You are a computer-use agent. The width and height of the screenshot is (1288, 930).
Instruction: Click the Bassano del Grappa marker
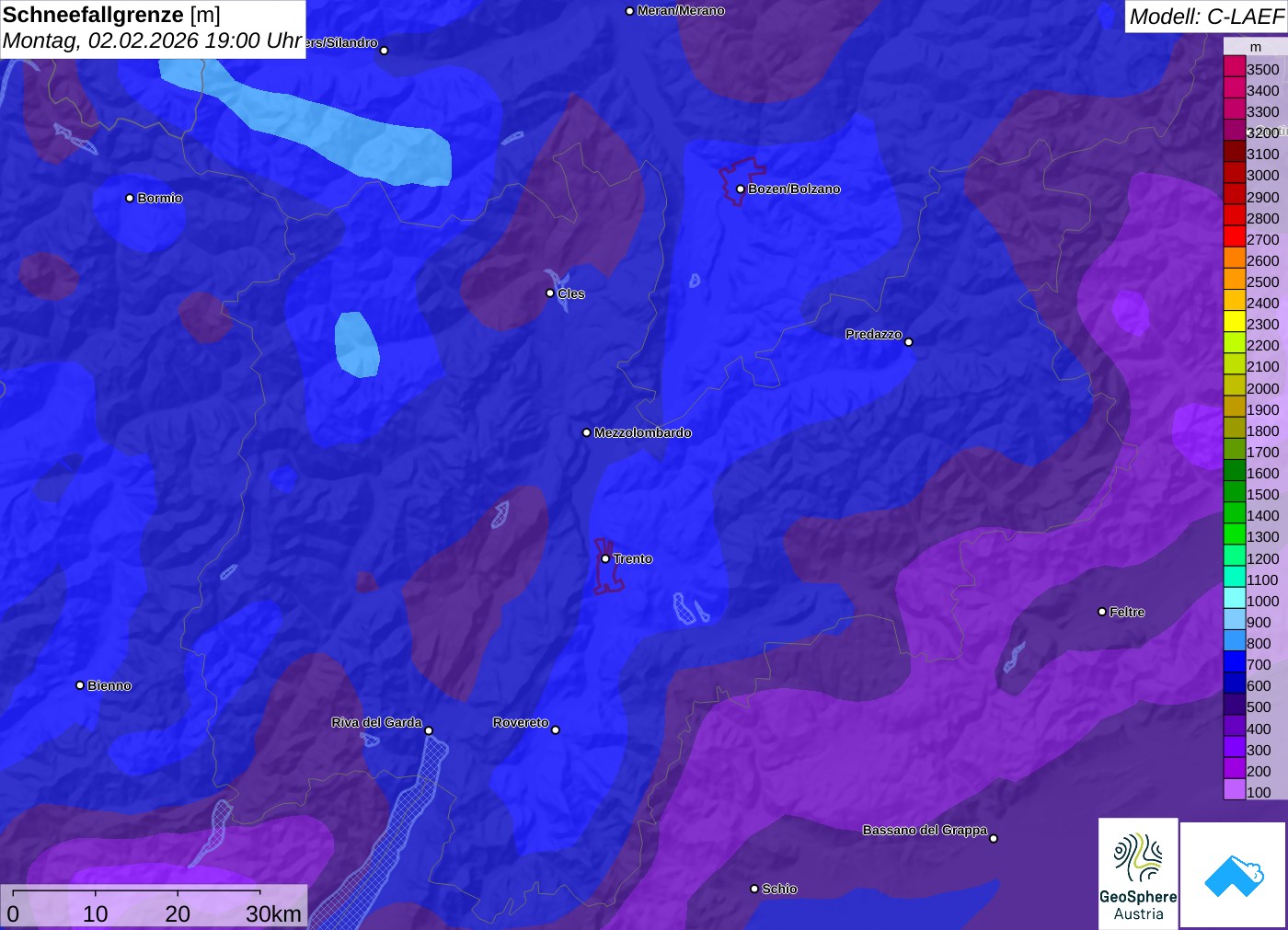click(x=994, y=838)
